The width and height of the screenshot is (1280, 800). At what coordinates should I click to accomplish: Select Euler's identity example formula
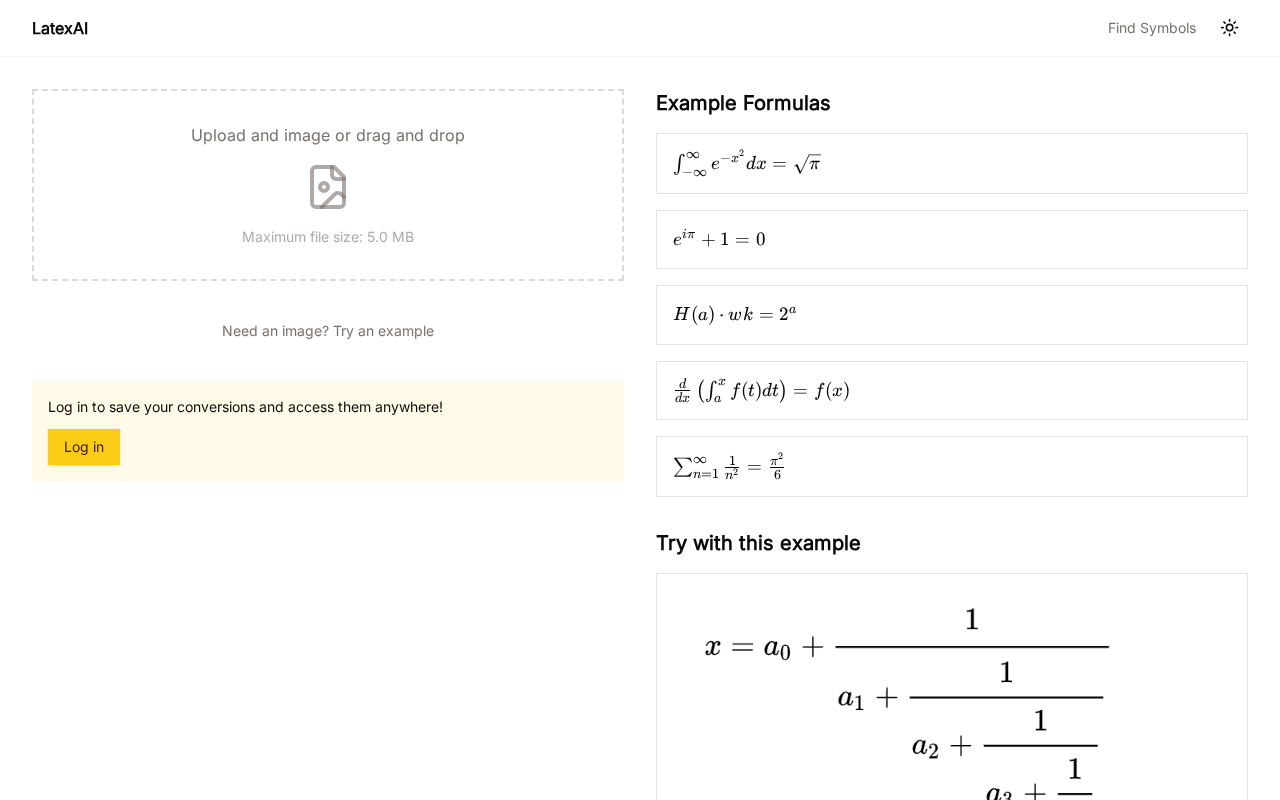pyautogui.click(x=952, y=240)
